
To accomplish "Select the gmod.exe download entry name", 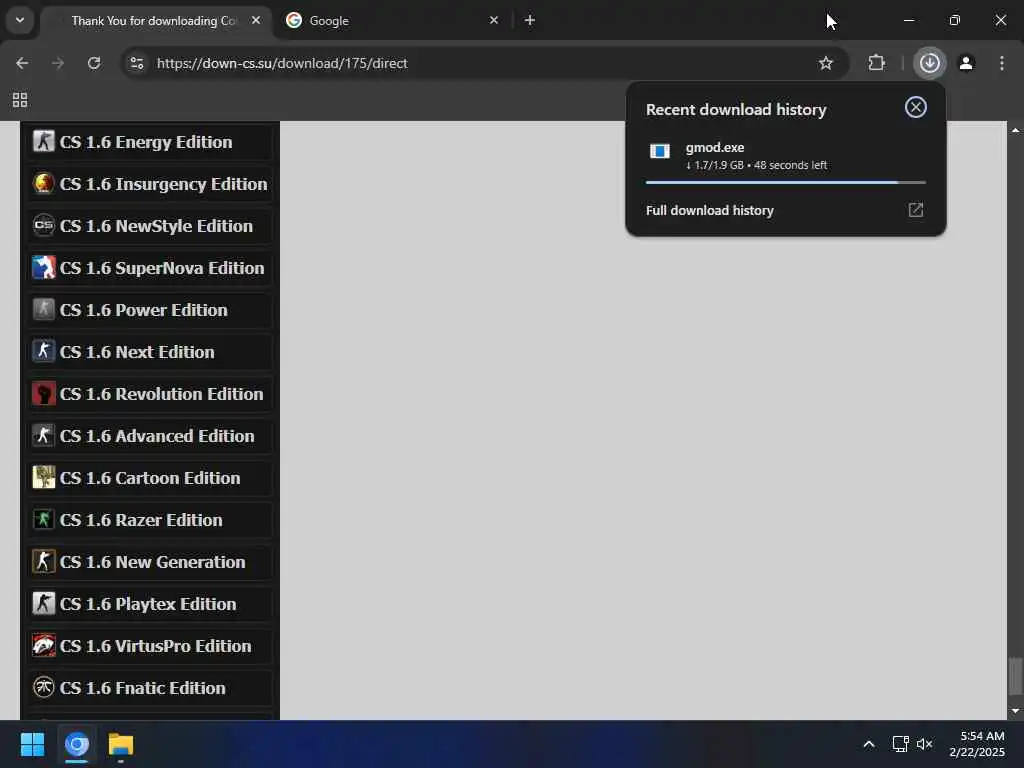I will click(x=714, y=148).
